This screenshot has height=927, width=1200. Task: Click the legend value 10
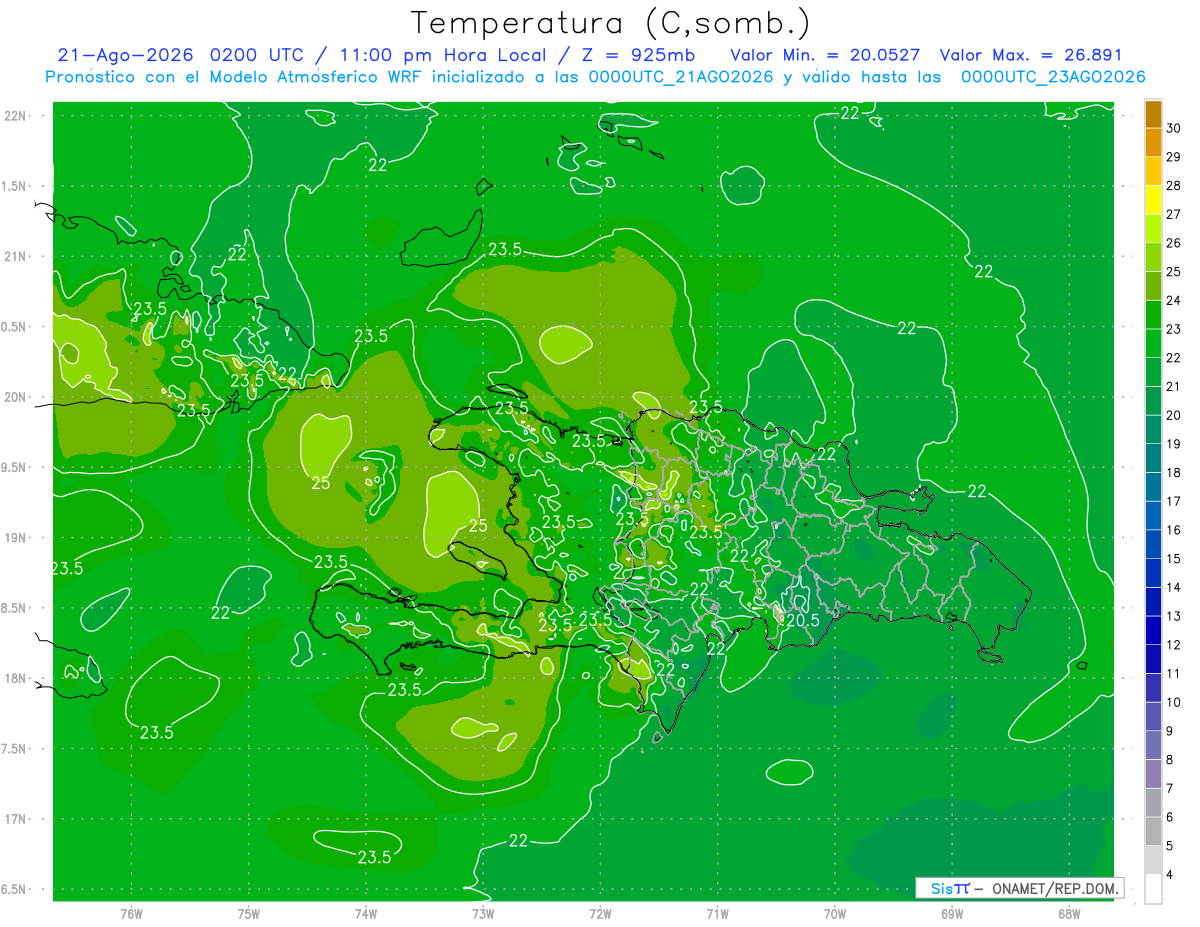tap(1174, 702)
